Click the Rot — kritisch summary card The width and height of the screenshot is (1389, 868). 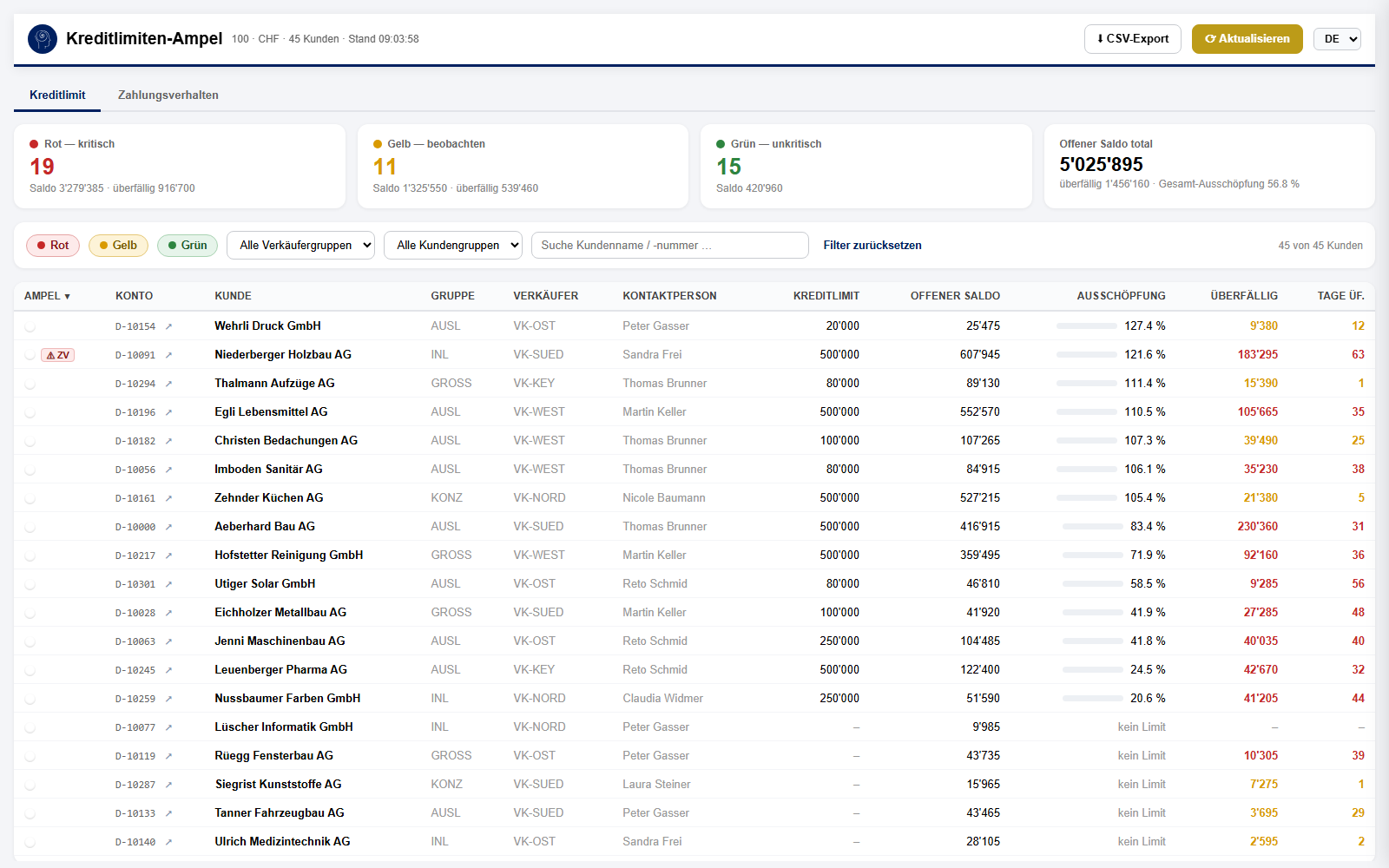[180, 167]
